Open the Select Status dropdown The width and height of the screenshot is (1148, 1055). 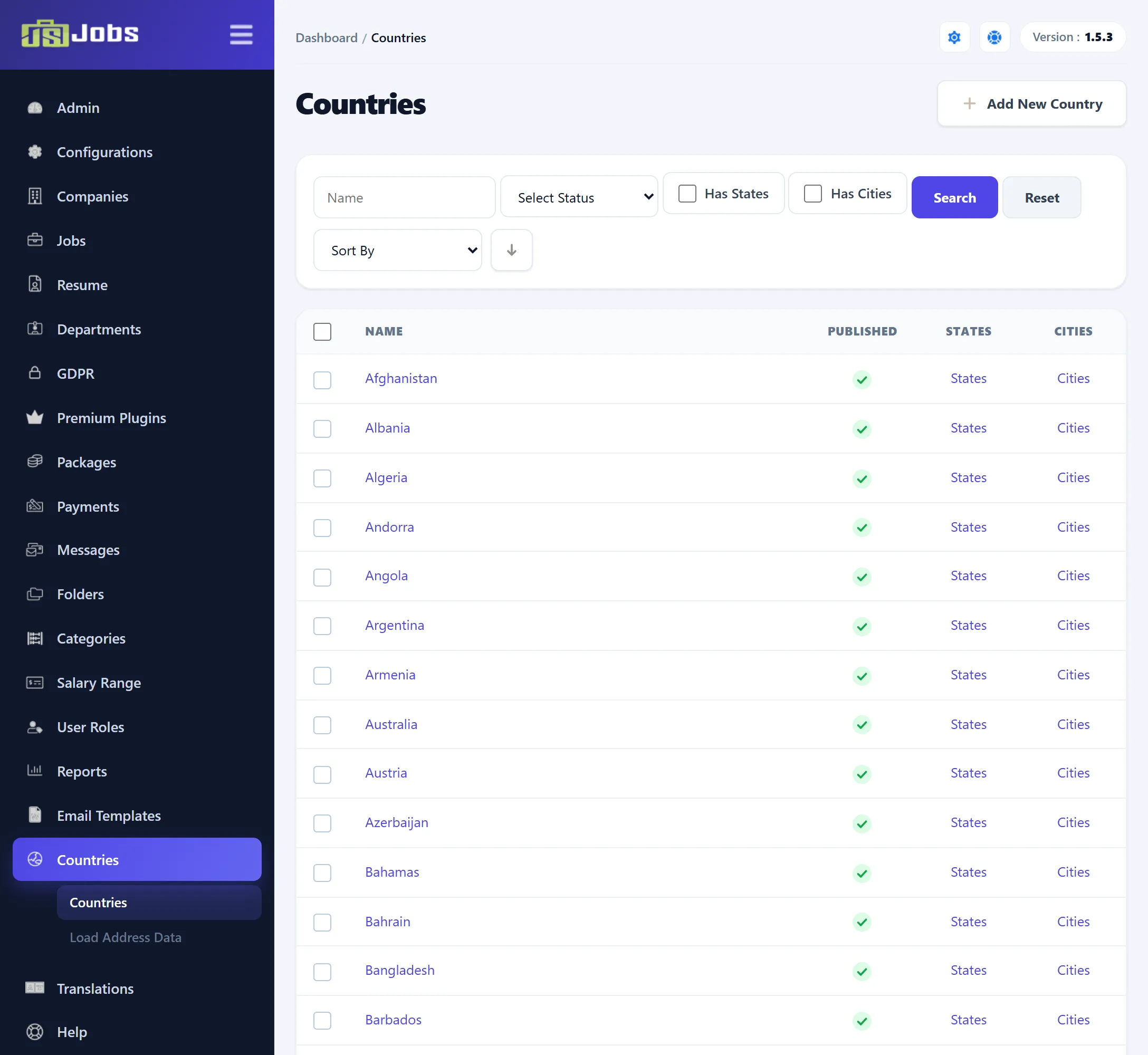(x=579, y=197)
